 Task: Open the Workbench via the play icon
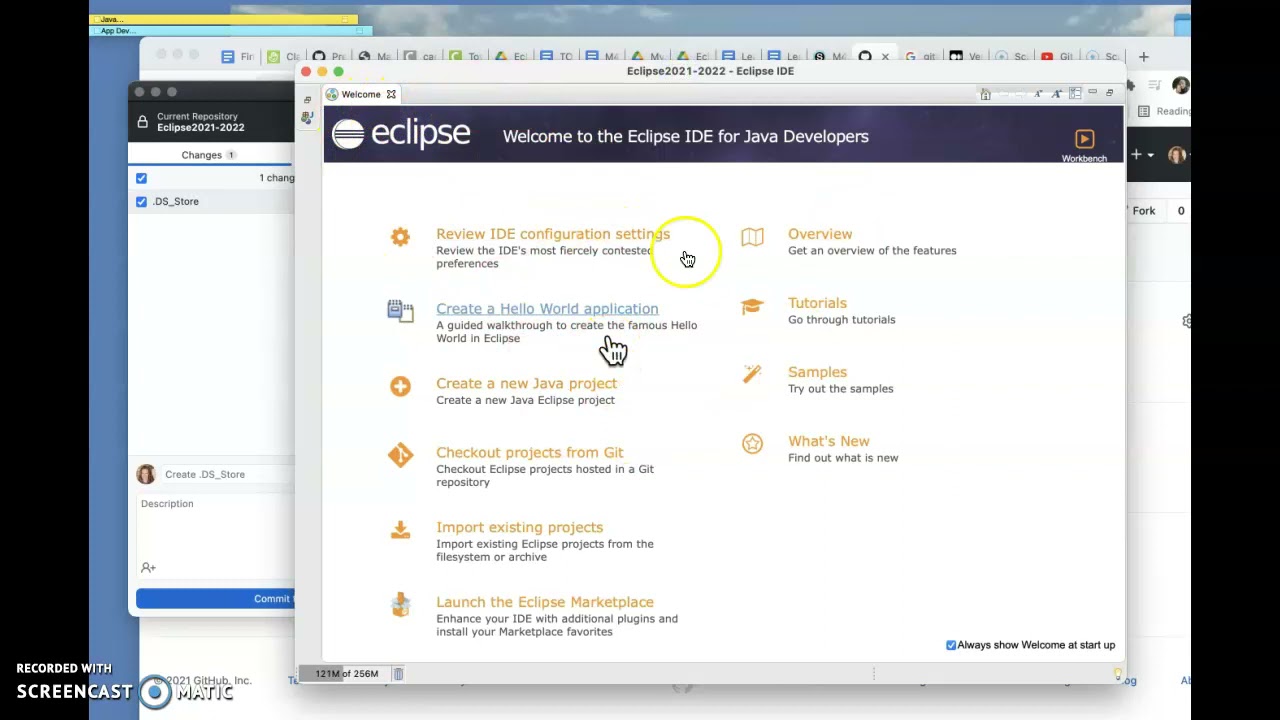point(1085,139)
